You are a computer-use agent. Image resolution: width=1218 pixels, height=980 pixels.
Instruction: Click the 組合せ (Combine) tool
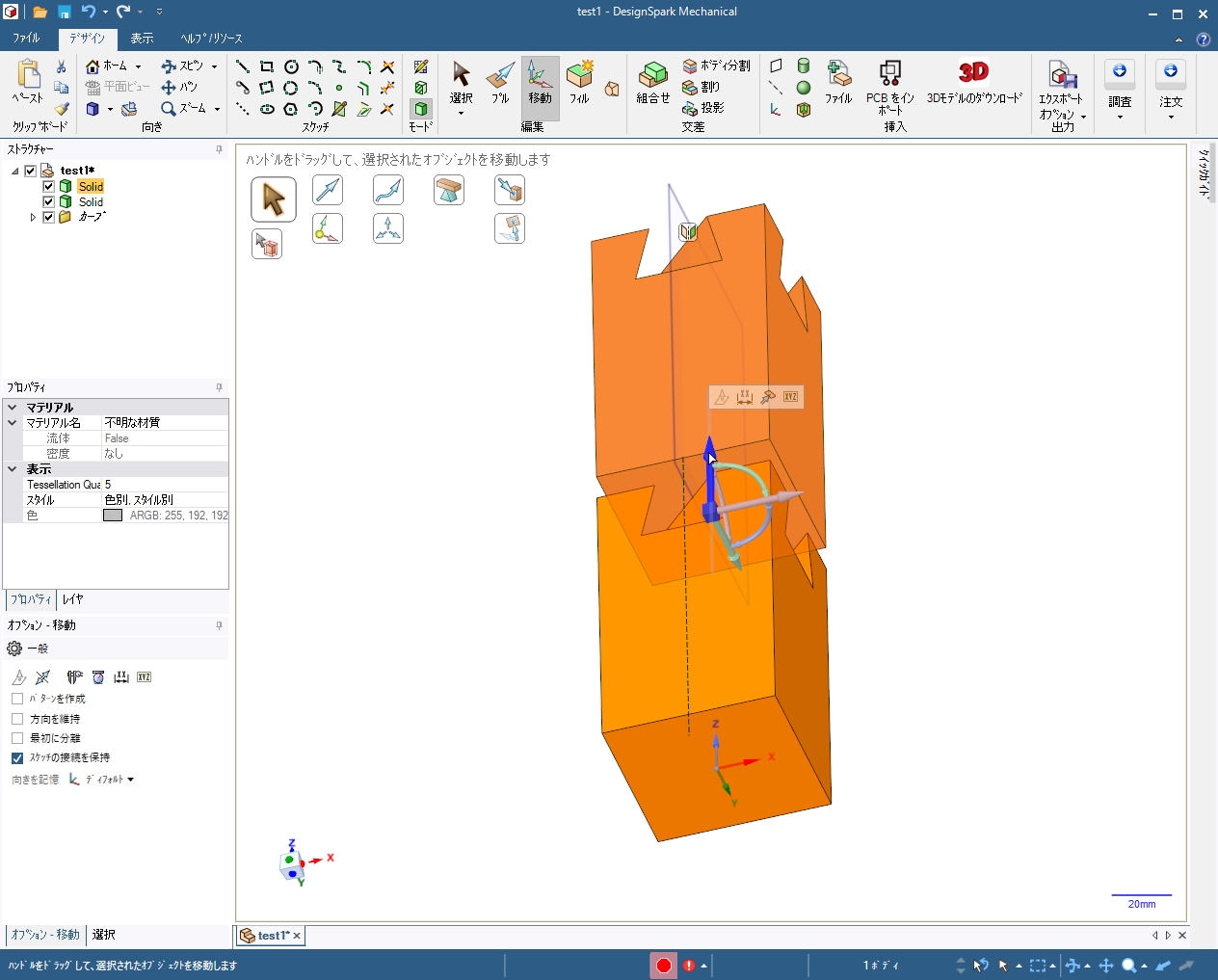click(652, 81)
